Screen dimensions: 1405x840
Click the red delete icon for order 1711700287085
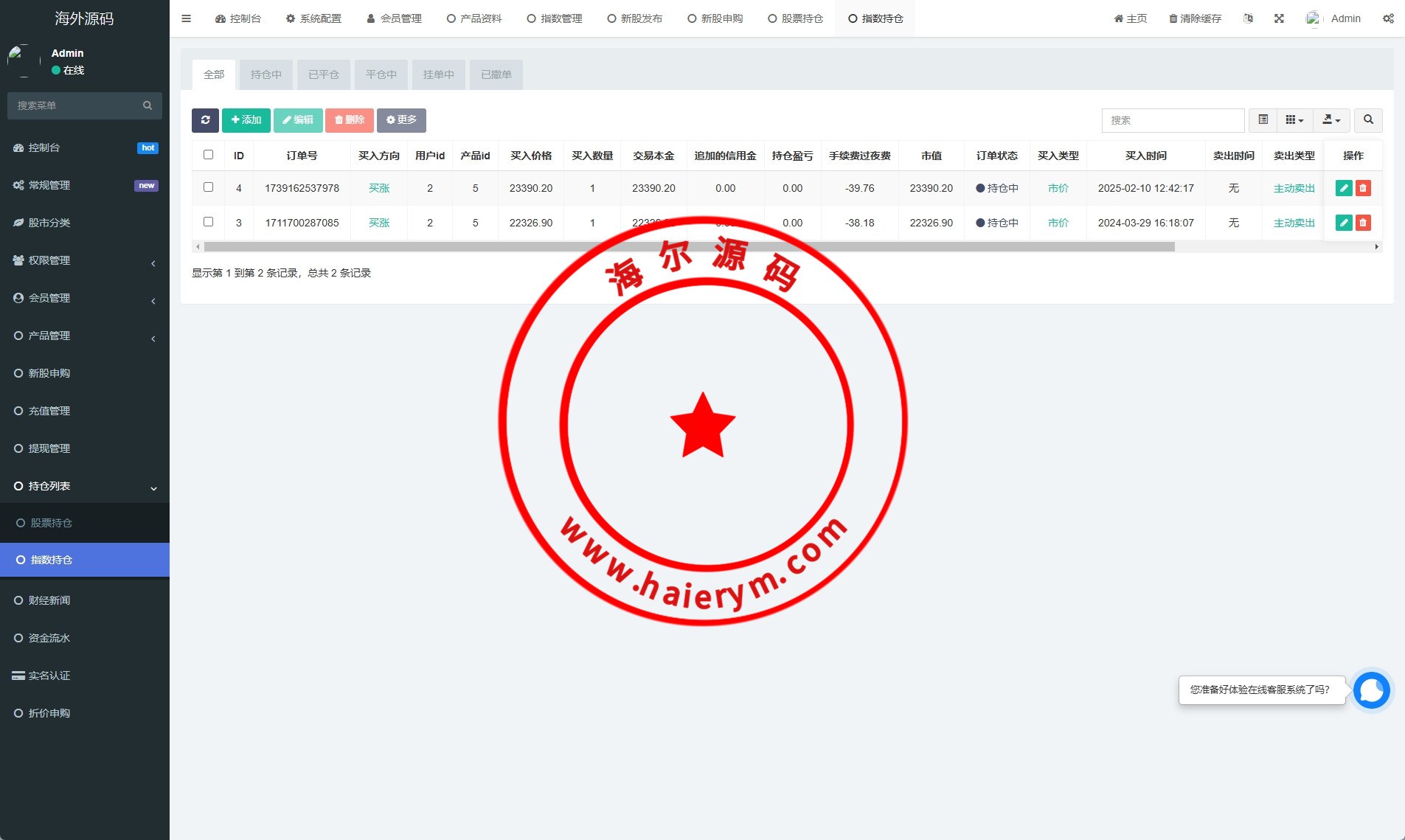point(1363,223)
